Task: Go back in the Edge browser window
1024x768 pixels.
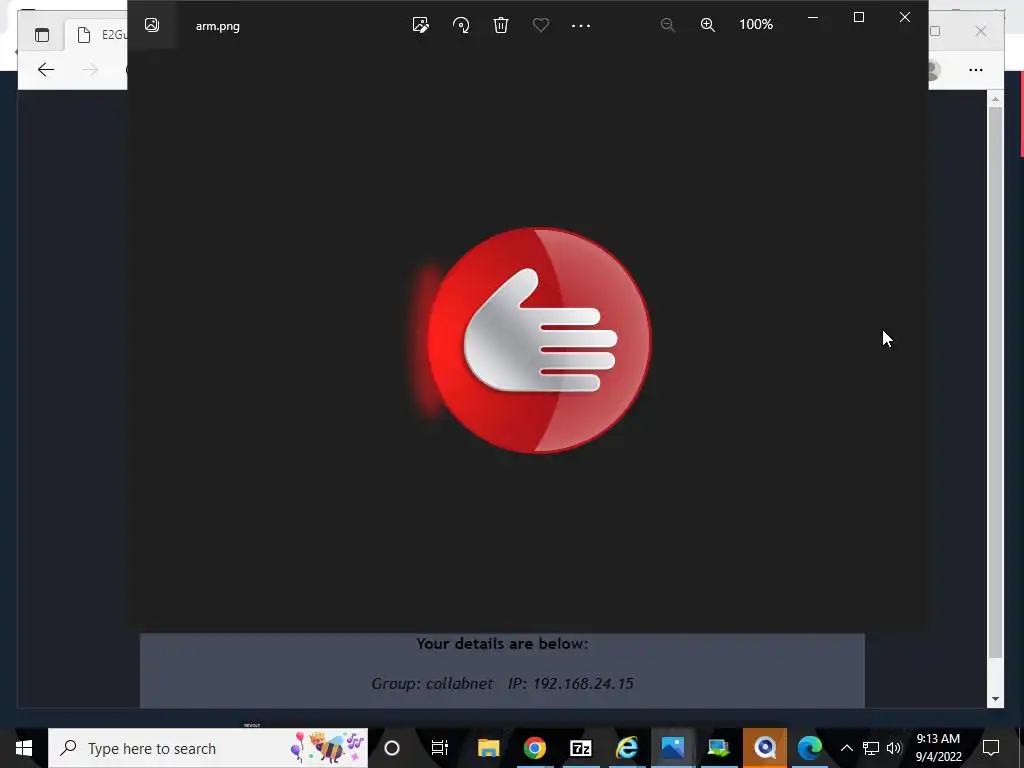Action: pos(46,69)
